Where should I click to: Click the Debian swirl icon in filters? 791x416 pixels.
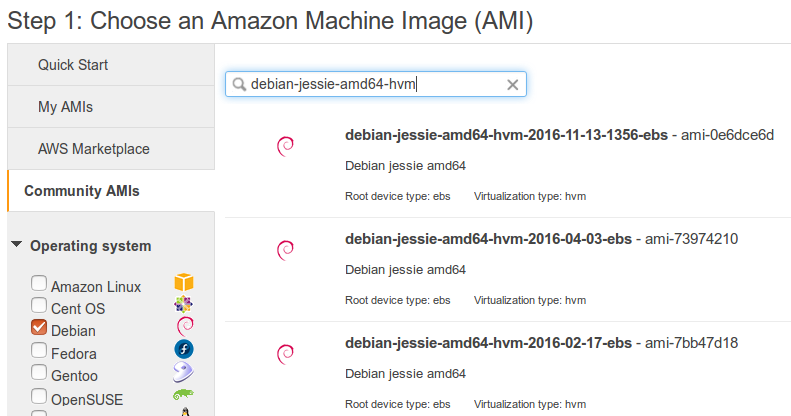(x=183, y=326)
